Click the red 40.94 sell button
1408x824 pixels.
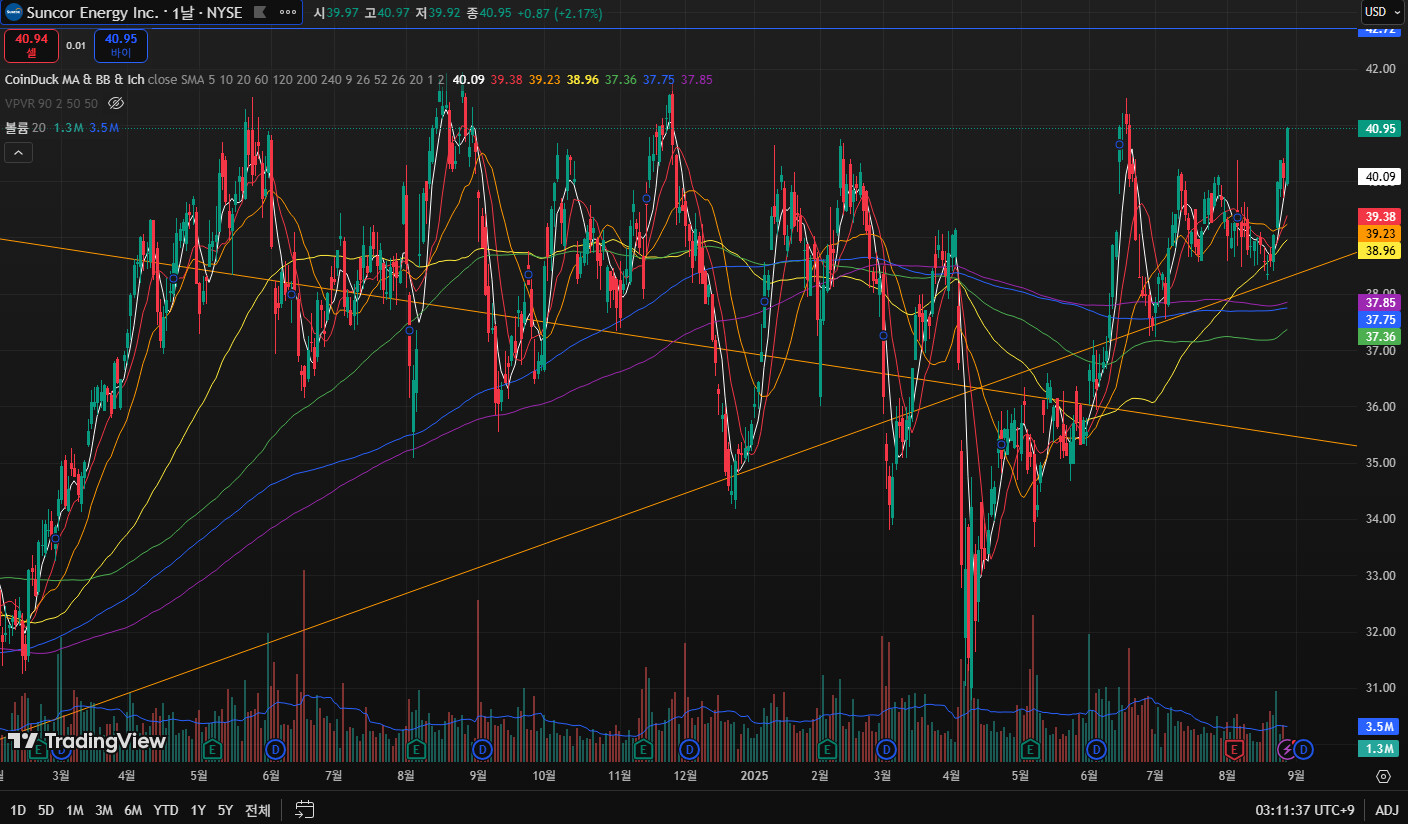coord(31,45)
